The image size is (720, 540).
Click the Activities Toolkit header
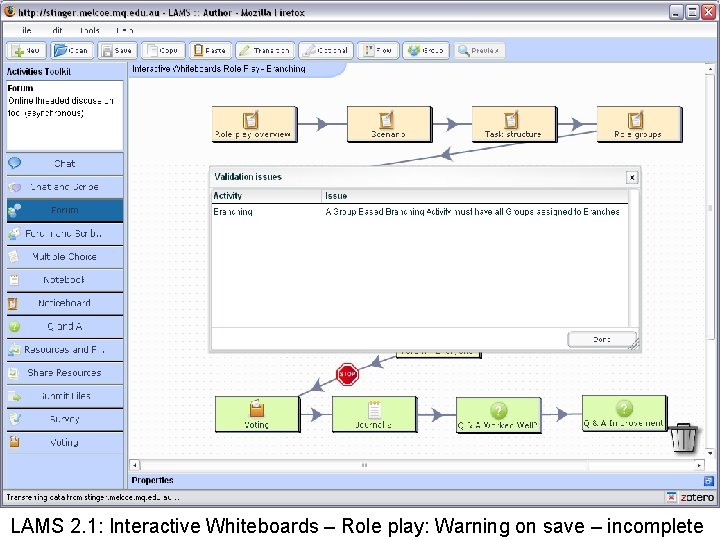[x=39, y=72]
